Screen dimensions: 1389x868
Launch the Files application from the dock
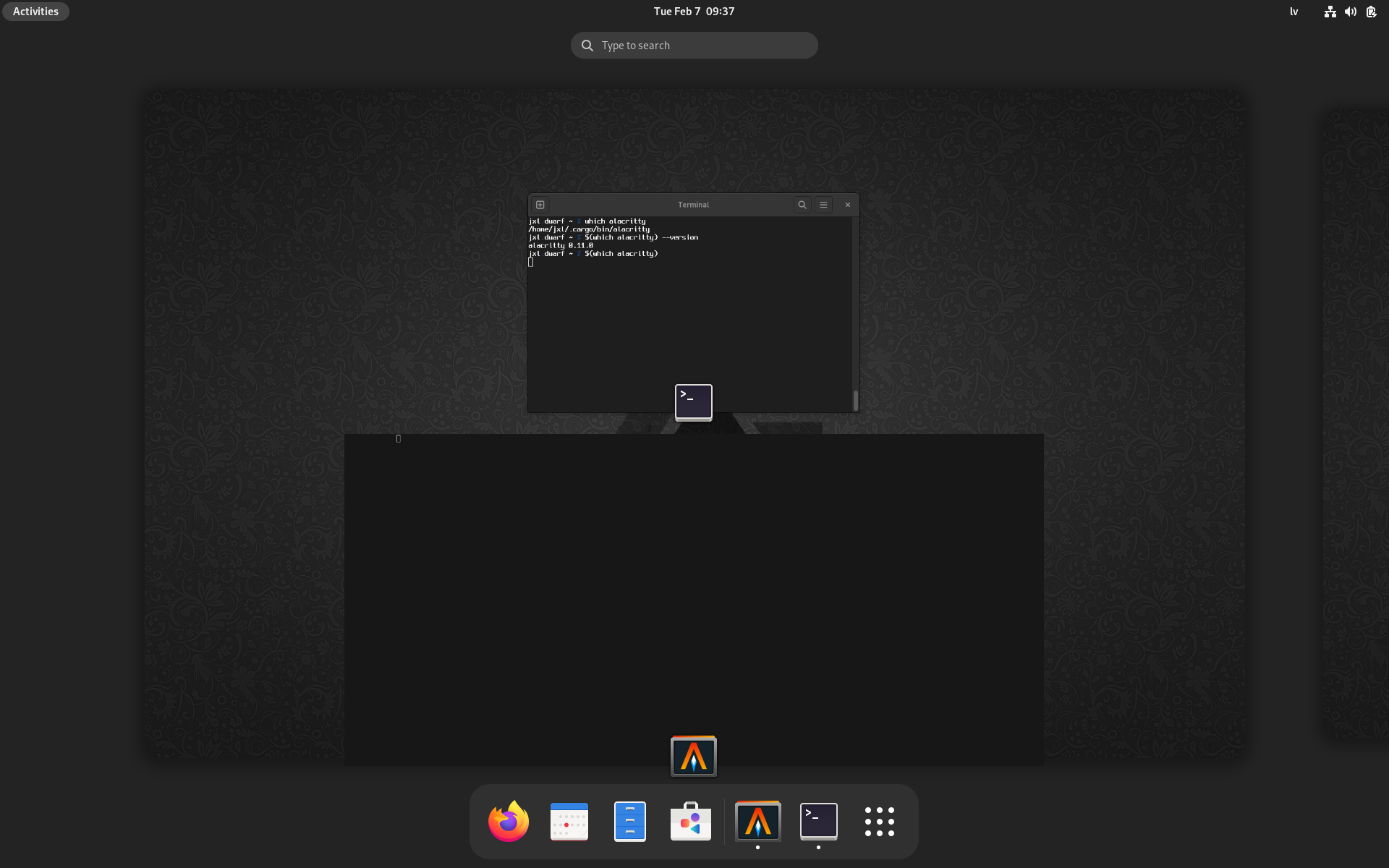(629, 821)
